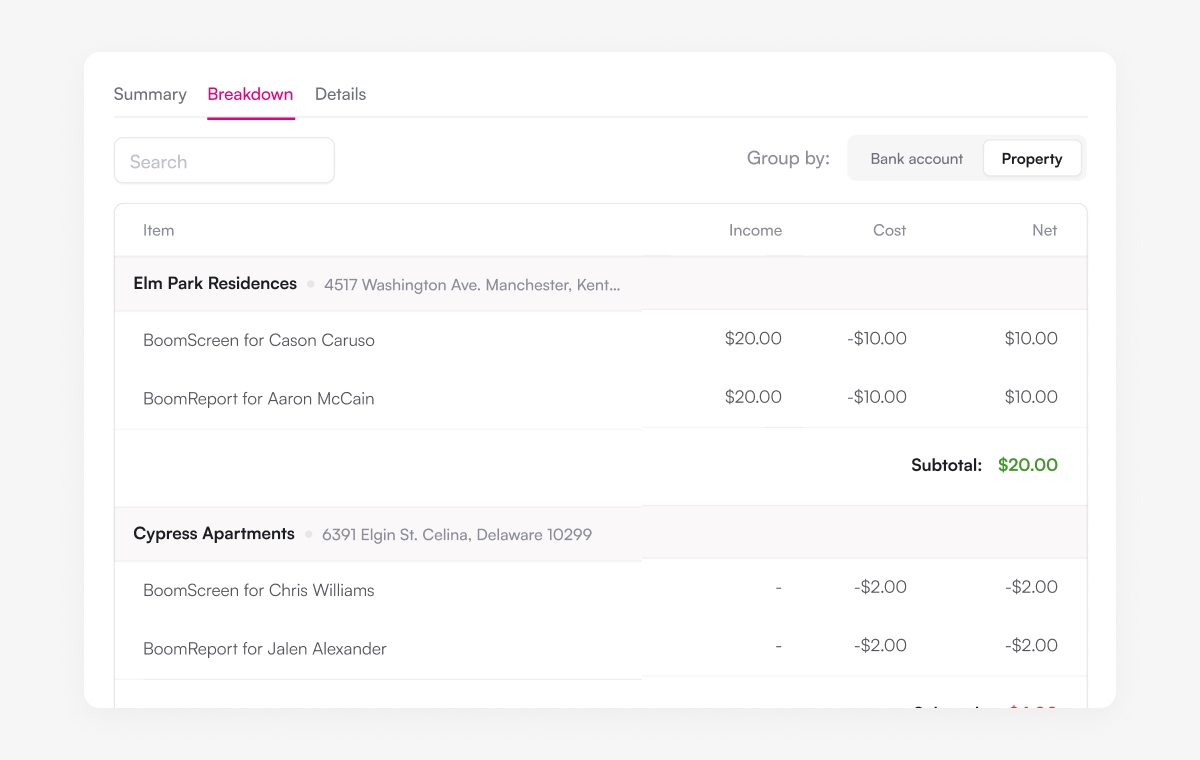
Task: Click the 4517 Washington Ave address
Action: (x=472, y=285)
